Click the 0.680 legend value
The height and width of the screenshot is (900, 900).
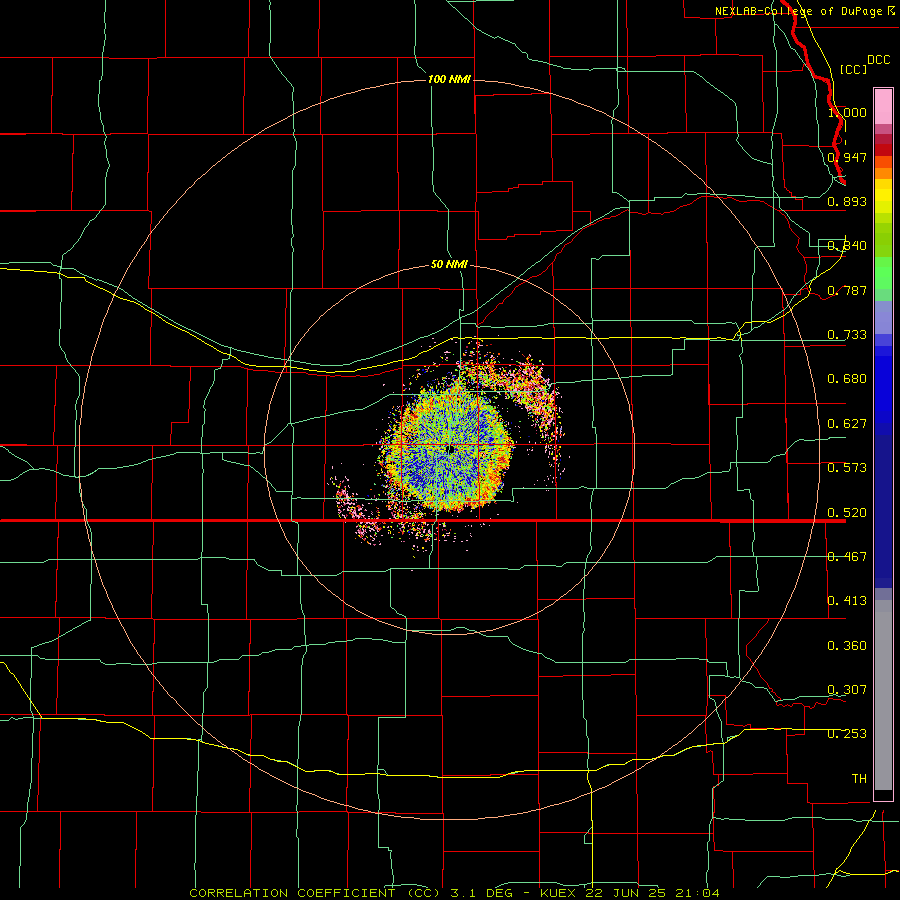click(x=847, y=379)
